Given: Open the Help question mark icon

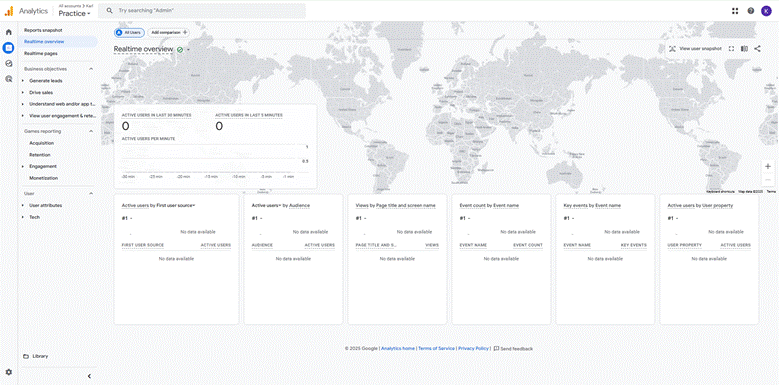Looking at the screenshot, I should (751, 11).
